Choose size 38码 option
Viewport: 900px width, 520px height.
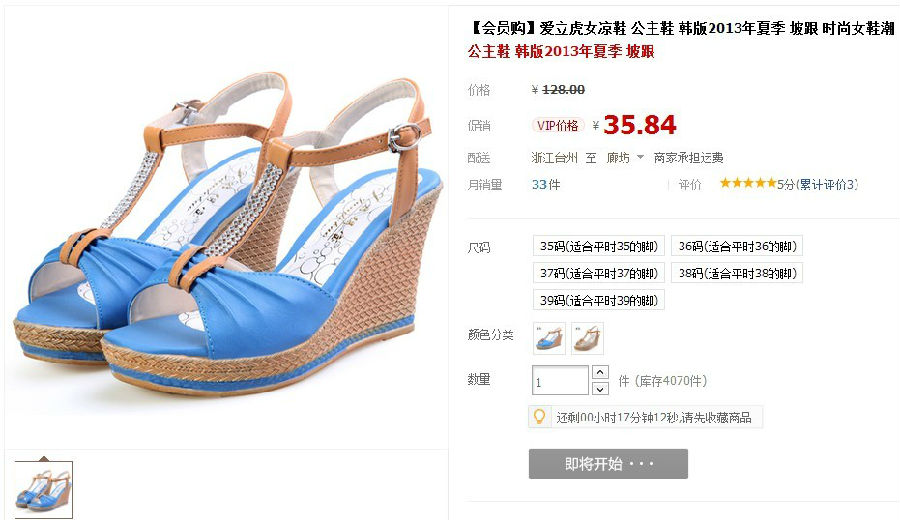tap(738, 273)
